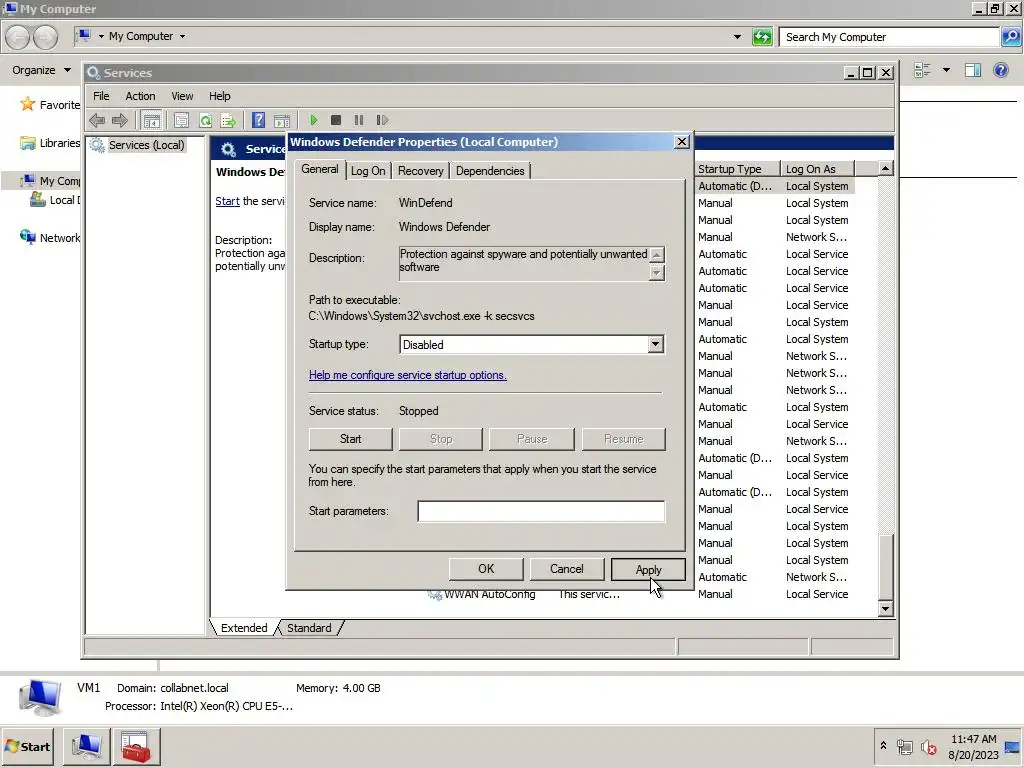1024x768 pixels.
Task: Click the muted speaker tray icon
Action: [x=929, y=747]
